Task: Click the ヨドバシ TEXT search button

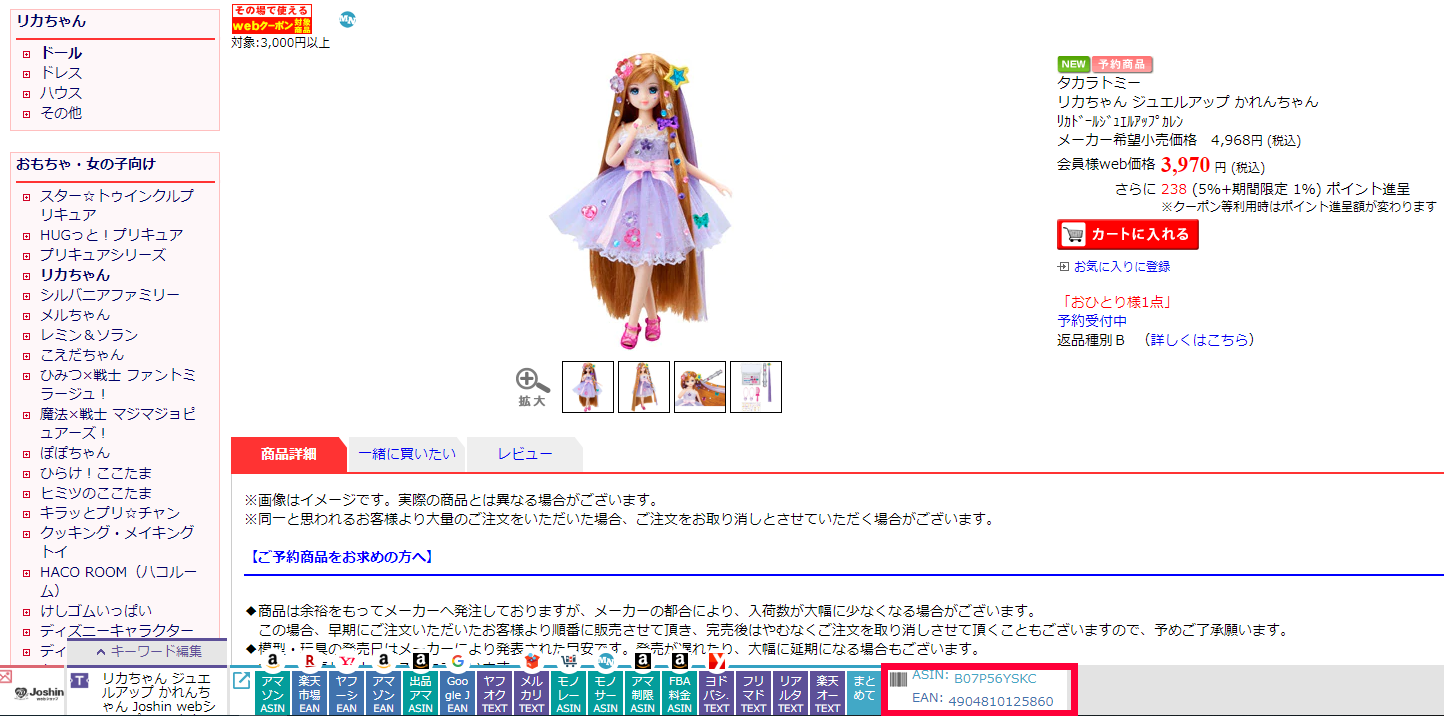Action: (716, 693)
